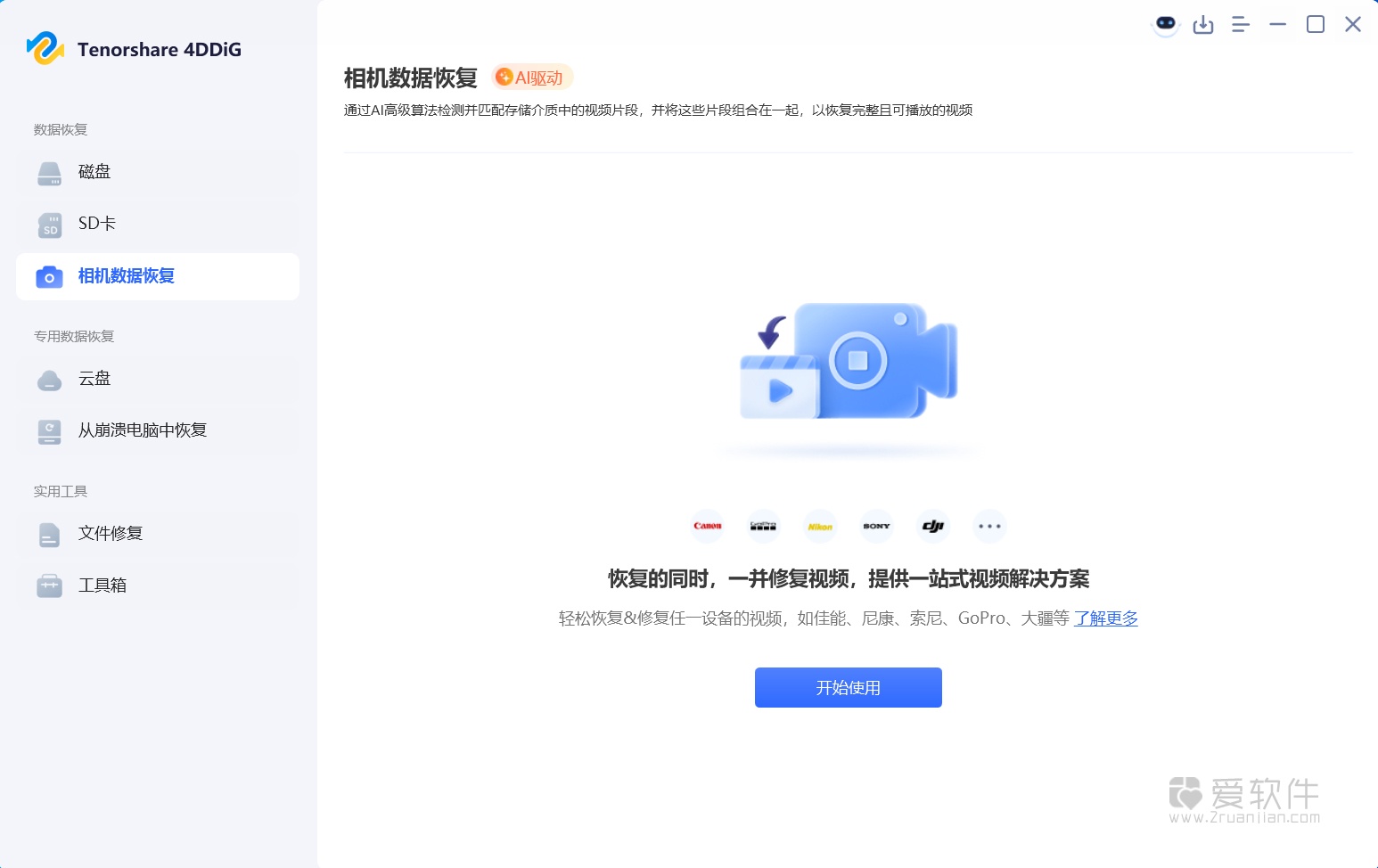The image size is (1378, 868).
Task: Click the 开始使用 button
Action: 848,687
